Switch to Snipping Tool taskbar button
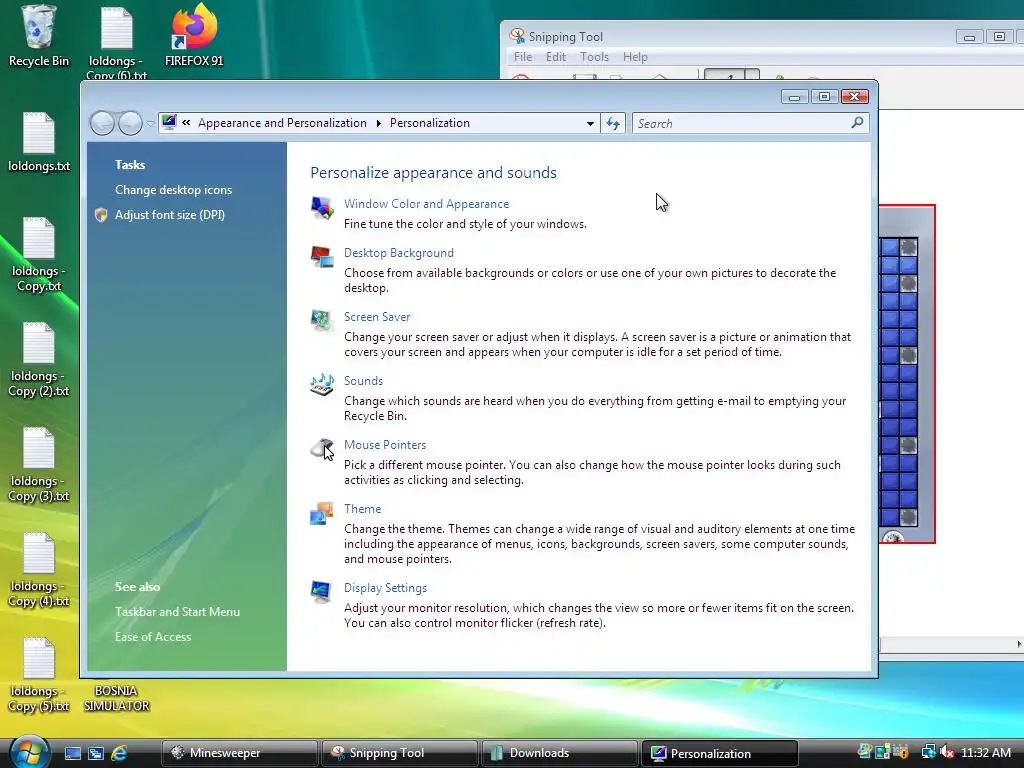 [399, 753]
